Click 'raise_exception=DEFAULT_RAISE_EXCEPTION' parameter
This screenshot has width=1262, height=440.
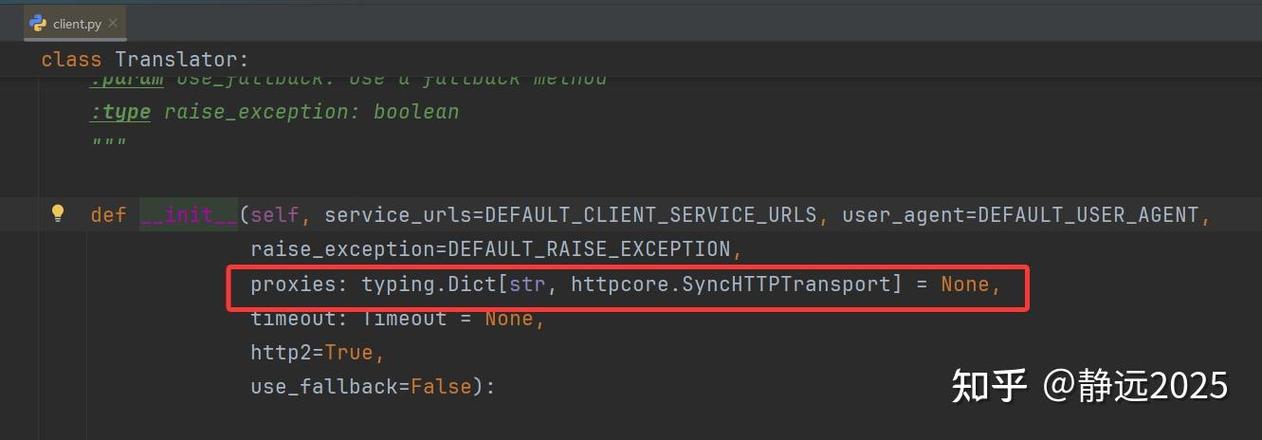pos(490,249)
